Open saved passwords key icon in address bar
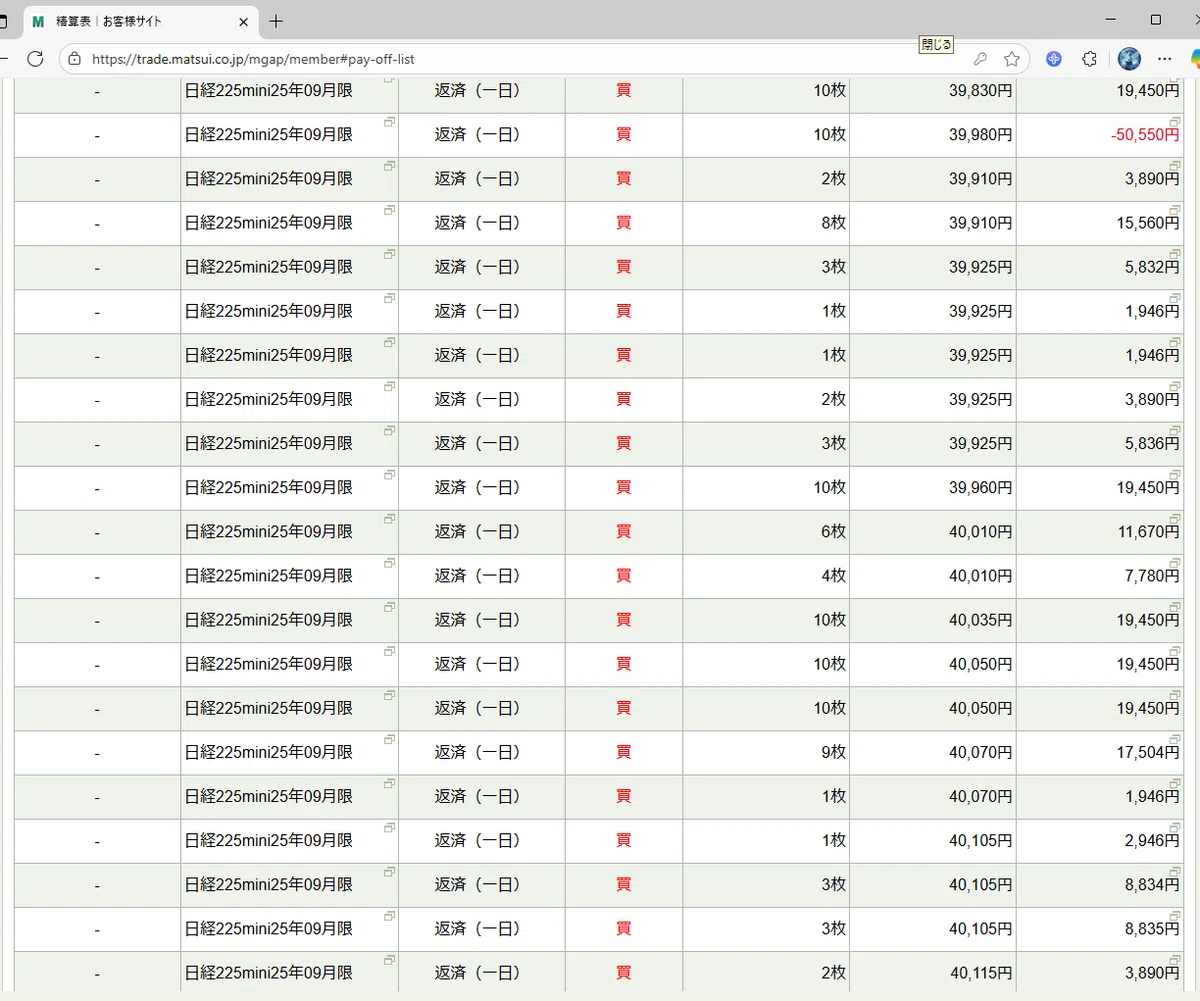The image size is (1200, 1001). tap(981, 59)
